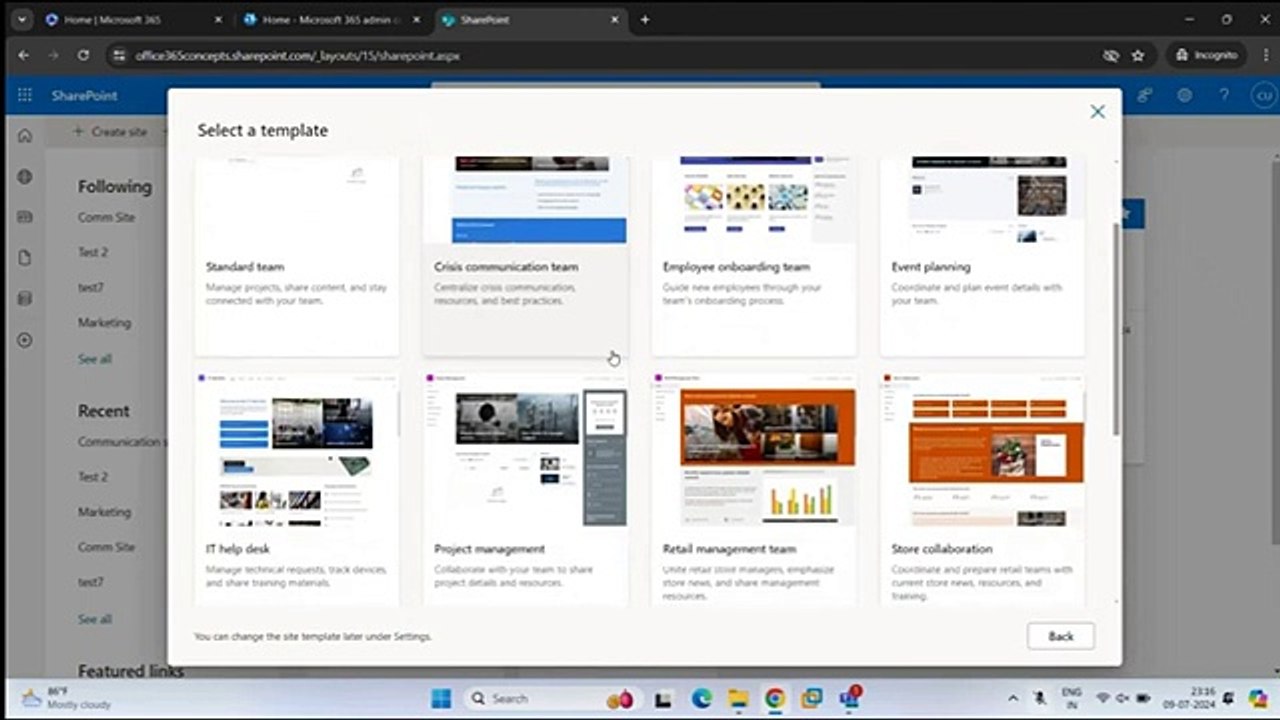Open the Copilot icon on the taskbar
Screen dimensions: 1280x720
(1257, 698)
